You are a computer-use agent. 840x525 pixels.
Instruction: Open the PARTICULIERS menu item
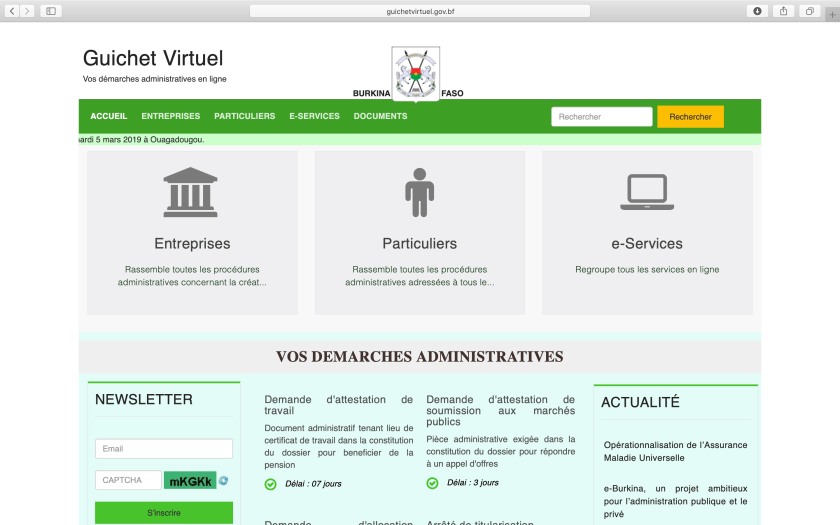[244, 116]
